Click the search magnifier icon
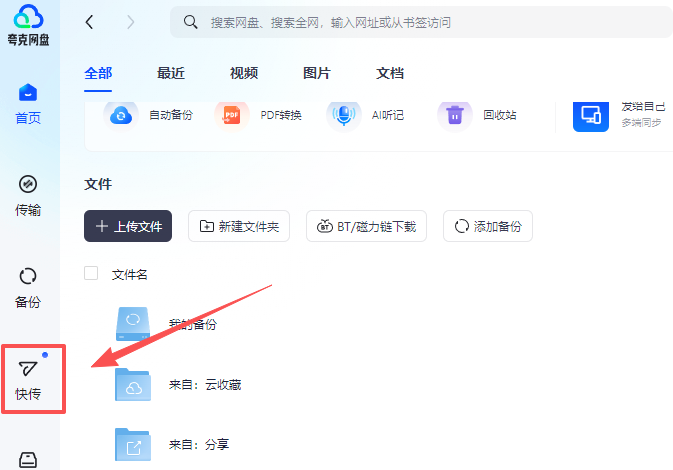 (191, 22)
